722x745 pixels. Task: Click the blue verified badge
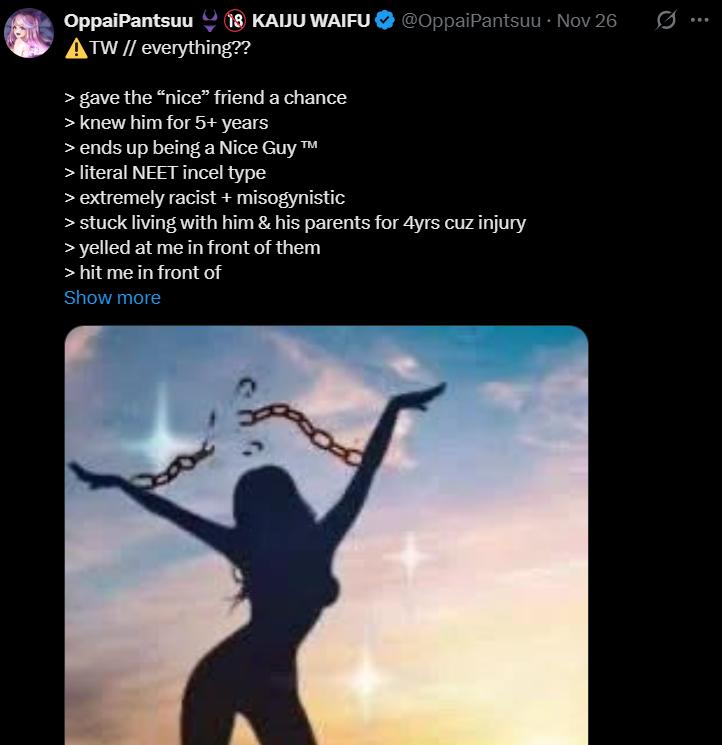coord(385,21)
